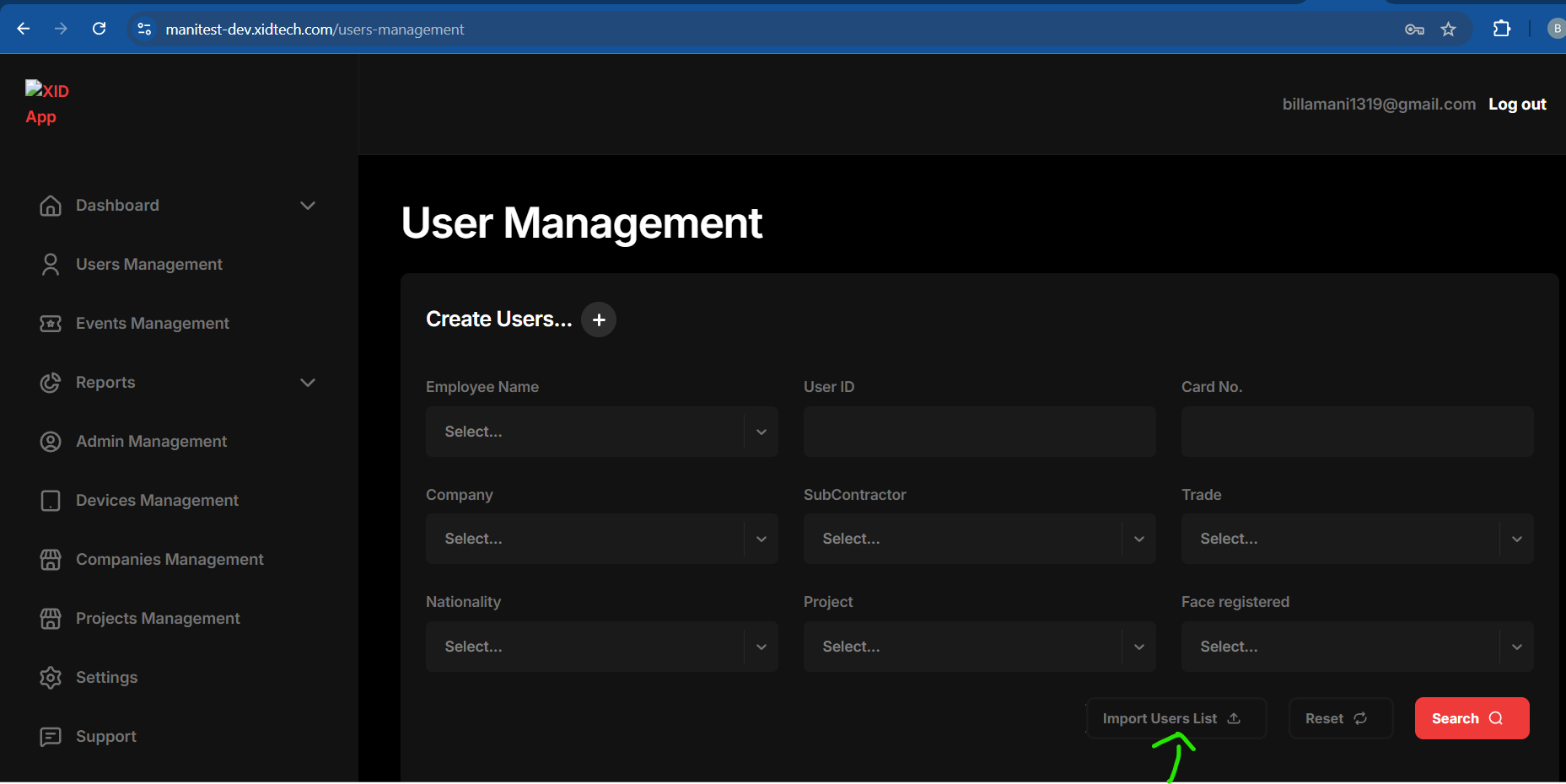Expand the Dashboard menu chevron
The image size is (1566, 784).
pyautogui.click(x=308, y=206)
